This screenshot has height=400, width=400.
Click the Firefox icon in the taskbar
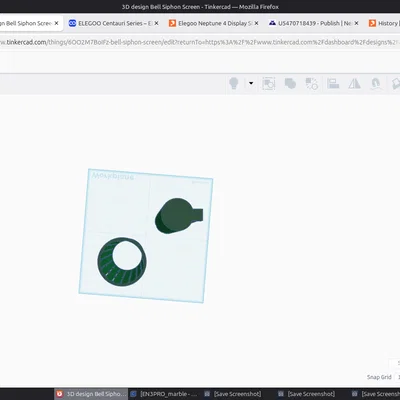59,394
